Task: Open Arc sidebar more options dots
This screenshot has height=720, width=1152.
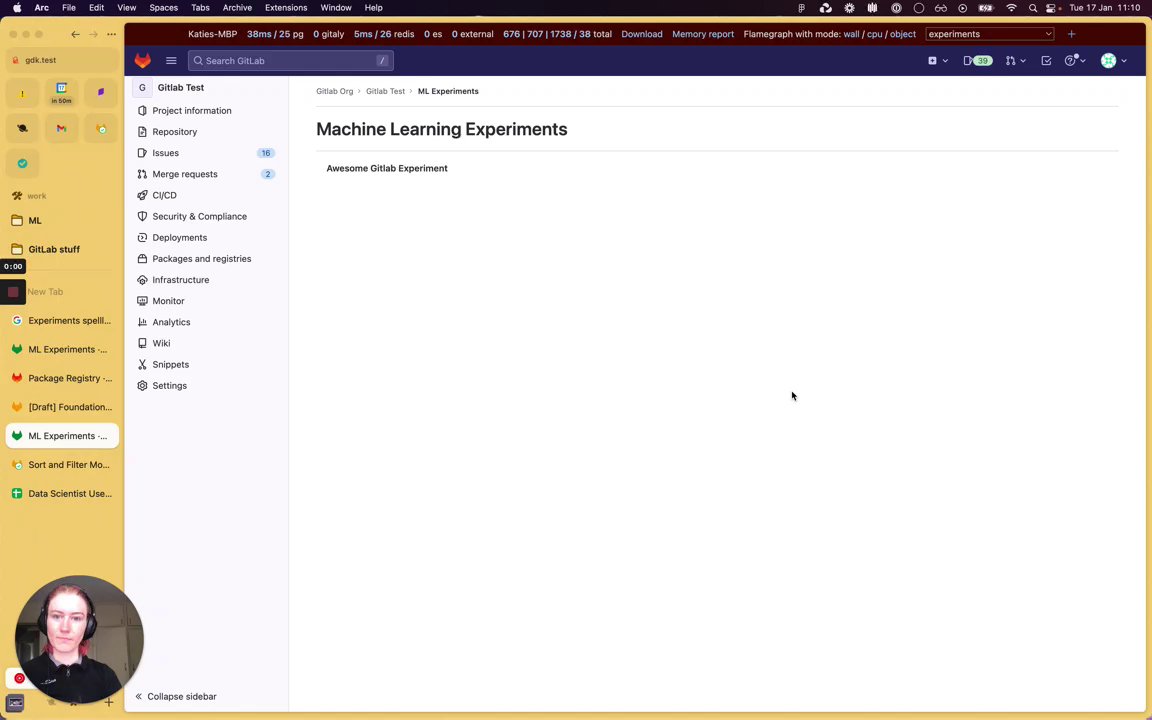Action: 112,34
